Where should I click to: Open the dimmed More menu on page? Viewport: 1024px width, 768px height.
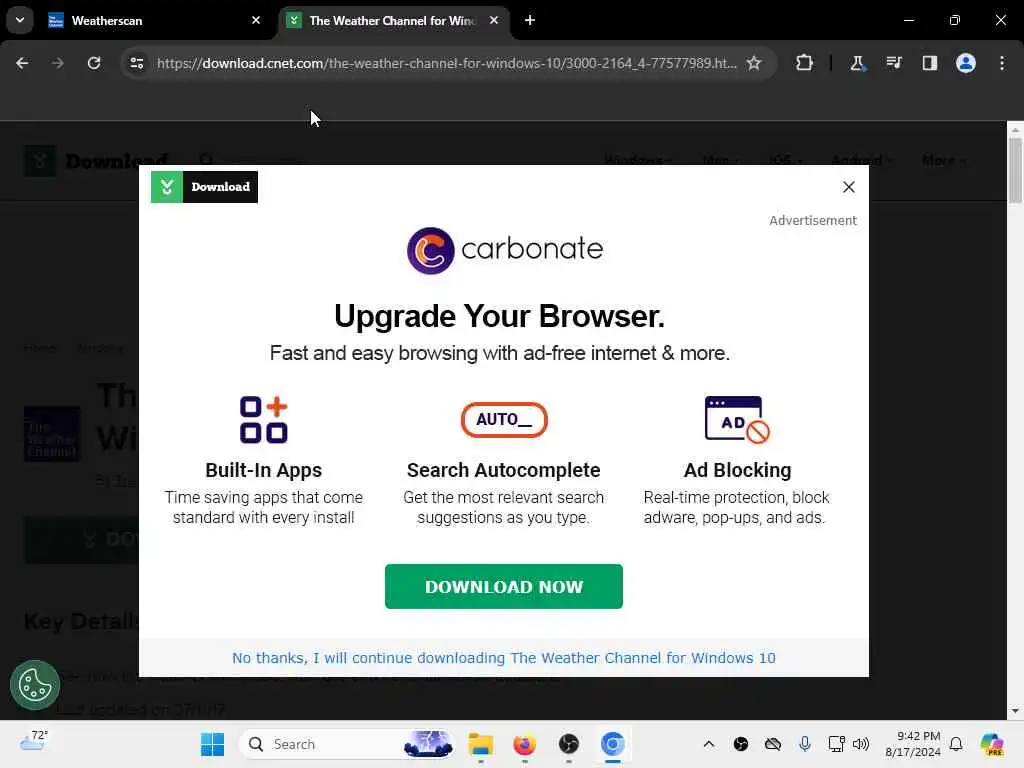click(943, 161)
